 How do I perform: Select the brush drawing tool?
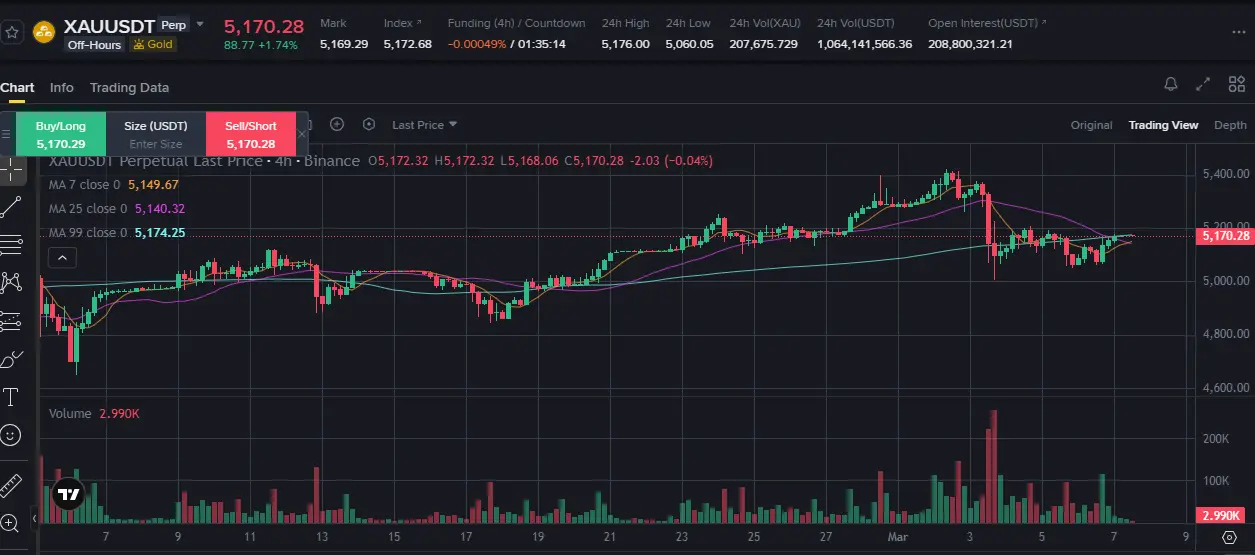coord(12,359)
